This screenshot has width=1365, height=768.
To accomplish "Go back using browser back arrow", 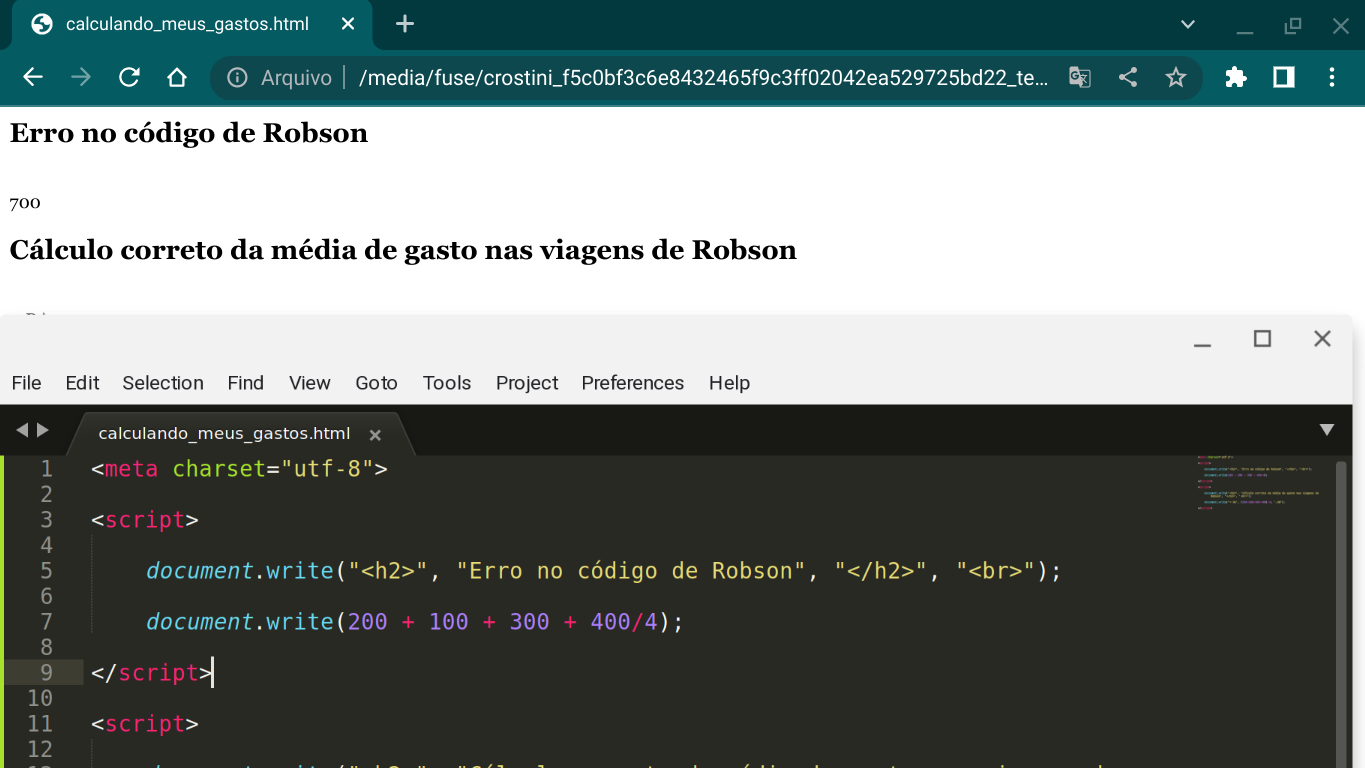I will tap(33, 77).
